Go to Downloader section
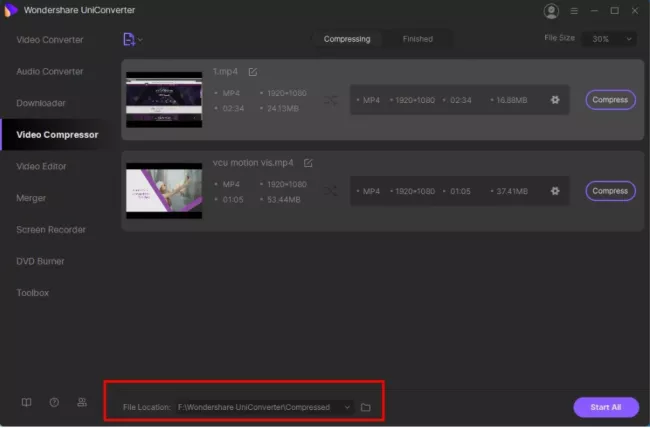Screen dimensions: 650x428 click(x=41, y=103)
